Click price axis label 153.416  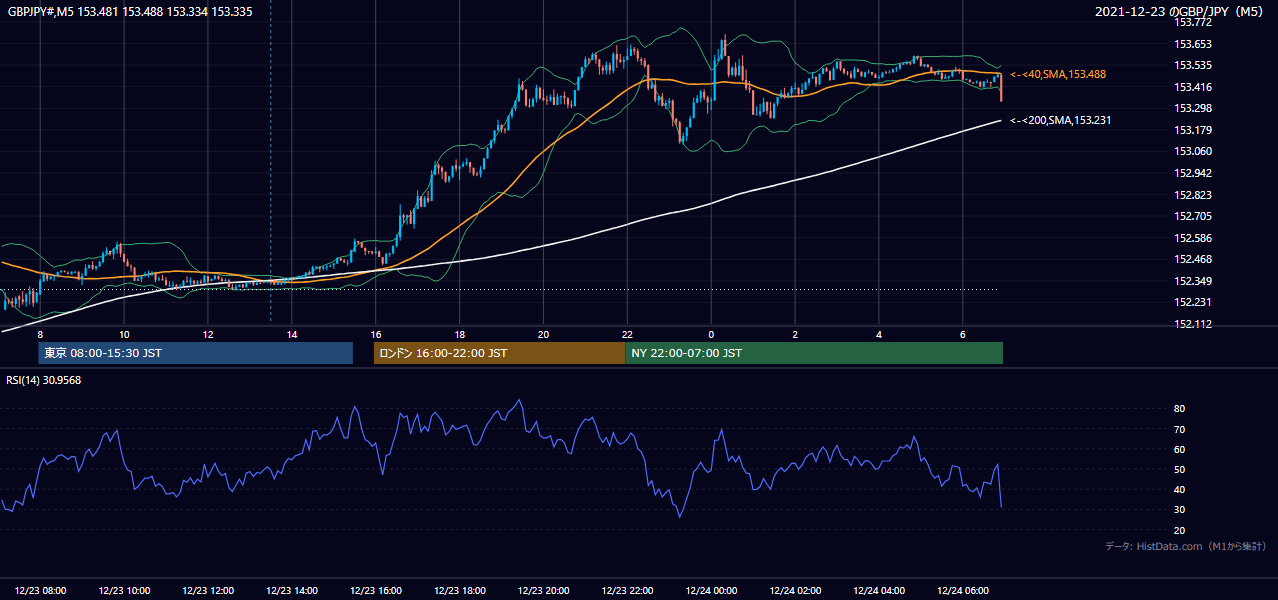1192,87
